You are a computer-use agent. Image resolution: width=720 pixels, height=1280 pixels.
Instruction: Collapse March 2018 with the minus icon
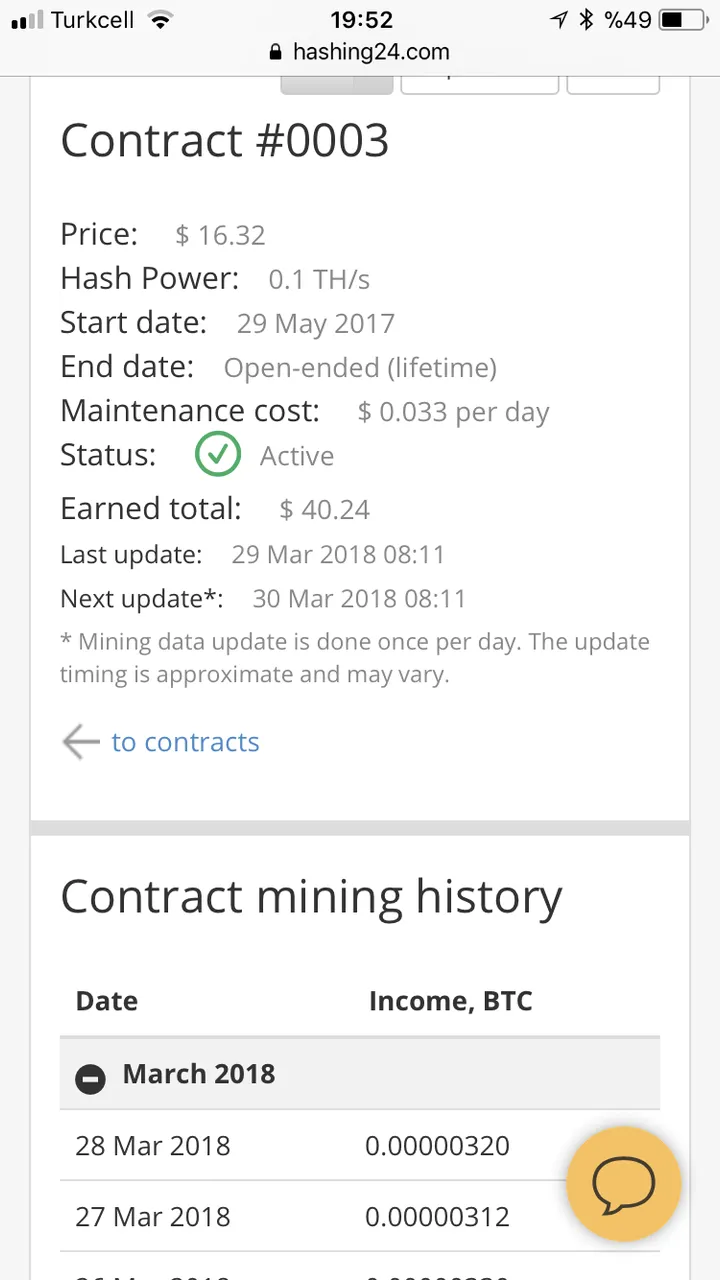(90, 1078)
